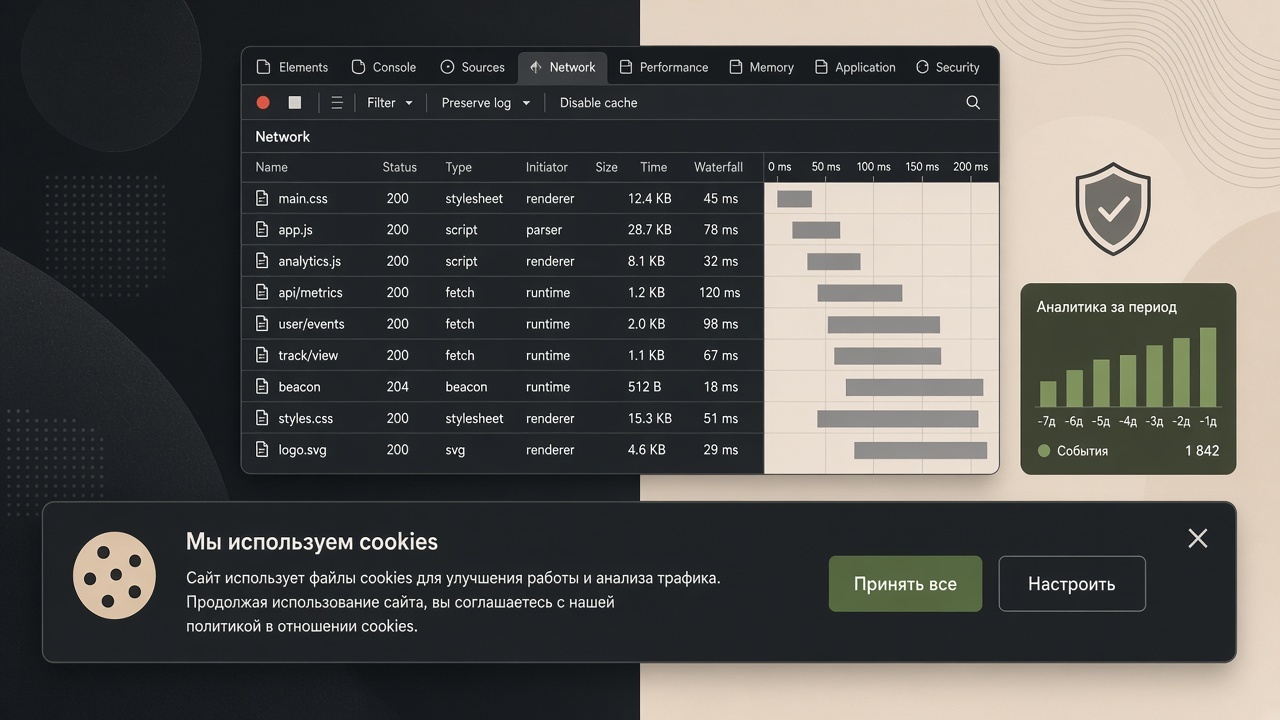Viewport: 1280px width, 720px height.
Task: Open the Application tab
Action: (854, 67)
